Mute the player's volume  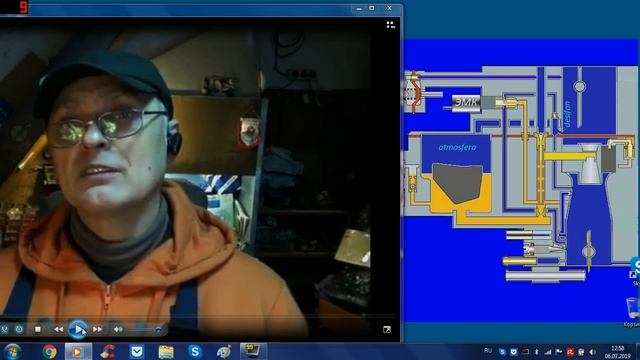coord(118,329)
